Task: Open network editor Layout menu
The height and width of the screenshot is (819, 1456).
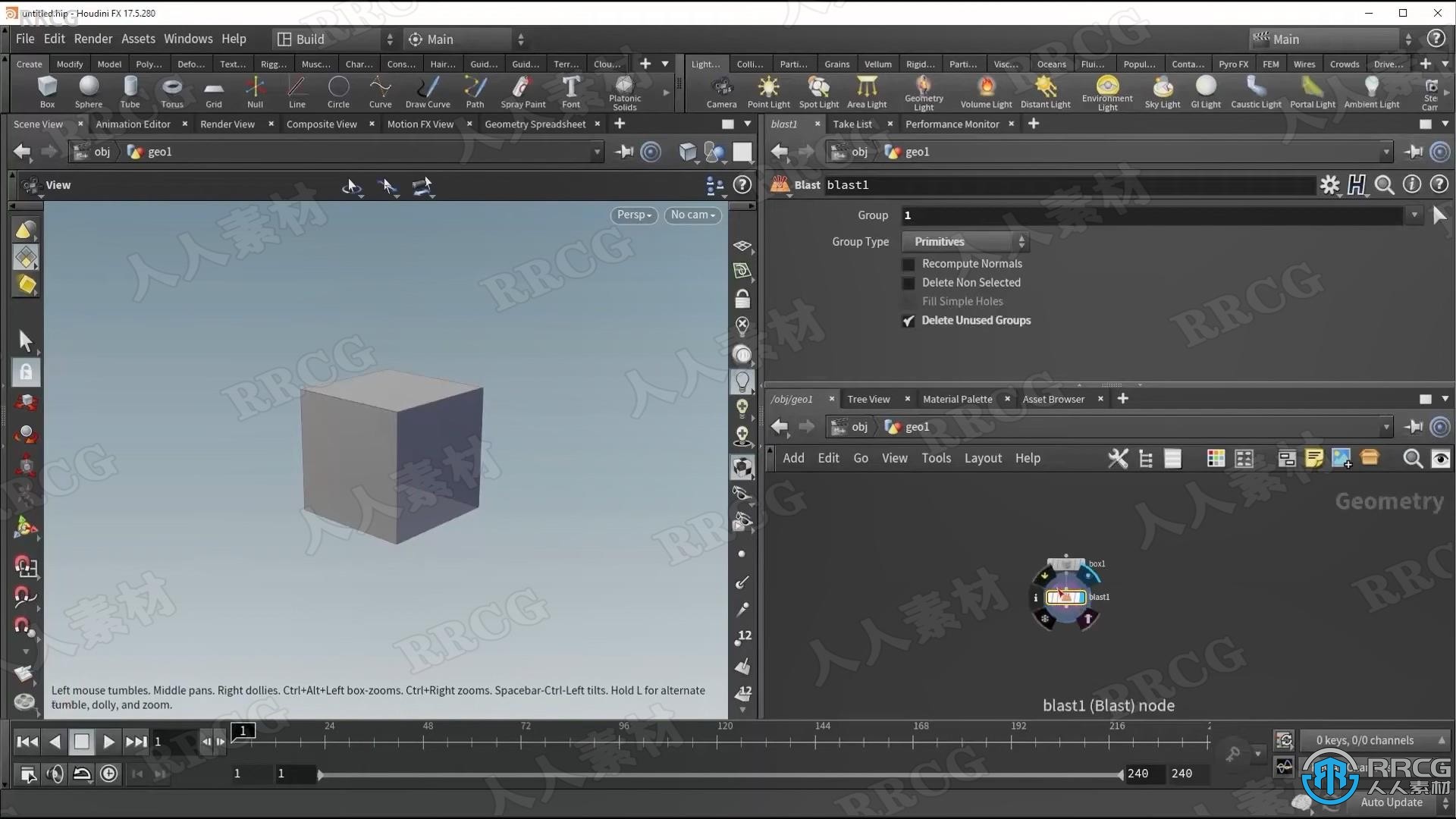Action: click(983, 458)
